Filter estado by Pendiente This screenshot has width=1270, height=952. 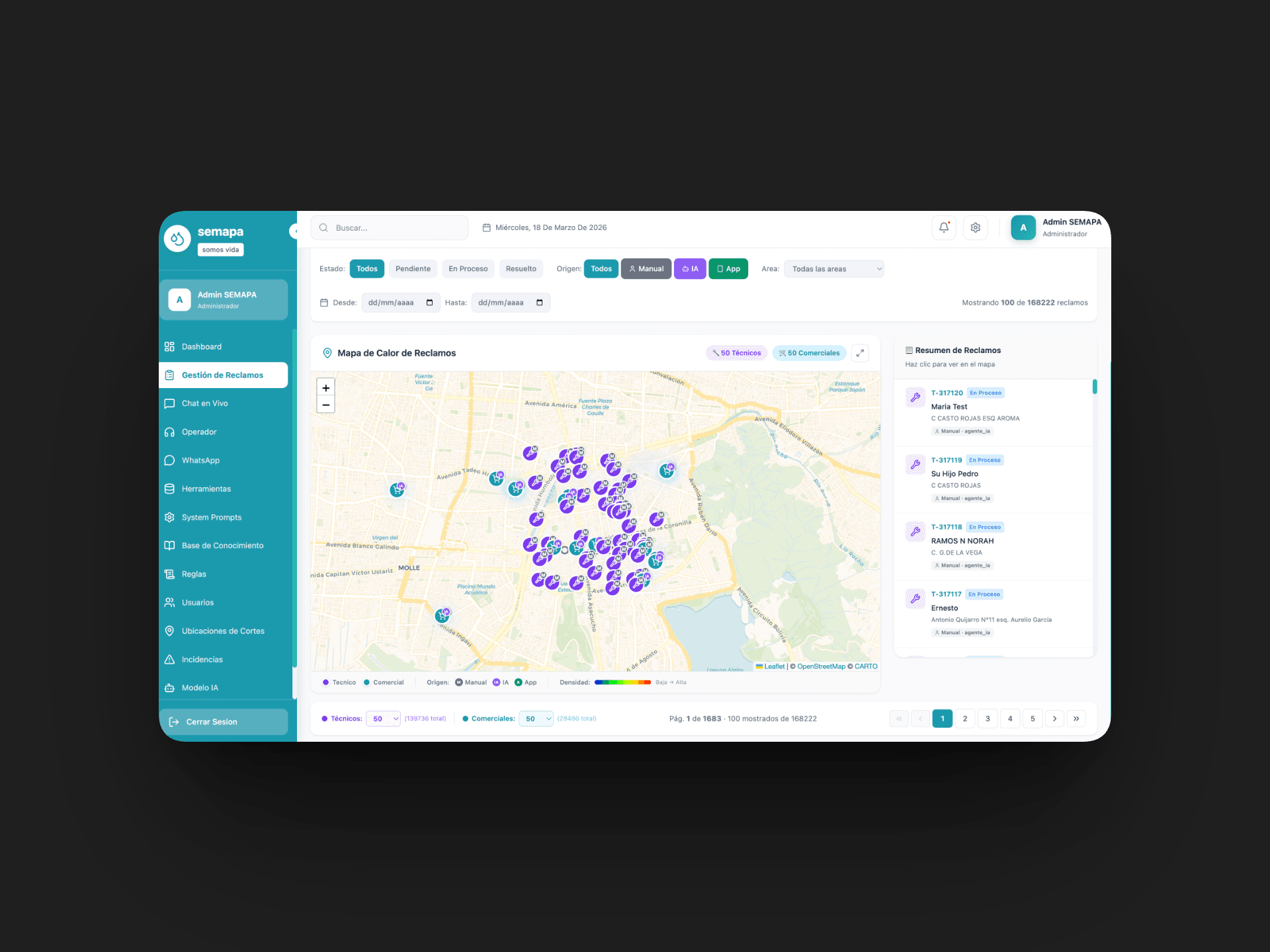click(x=413, y=269)
